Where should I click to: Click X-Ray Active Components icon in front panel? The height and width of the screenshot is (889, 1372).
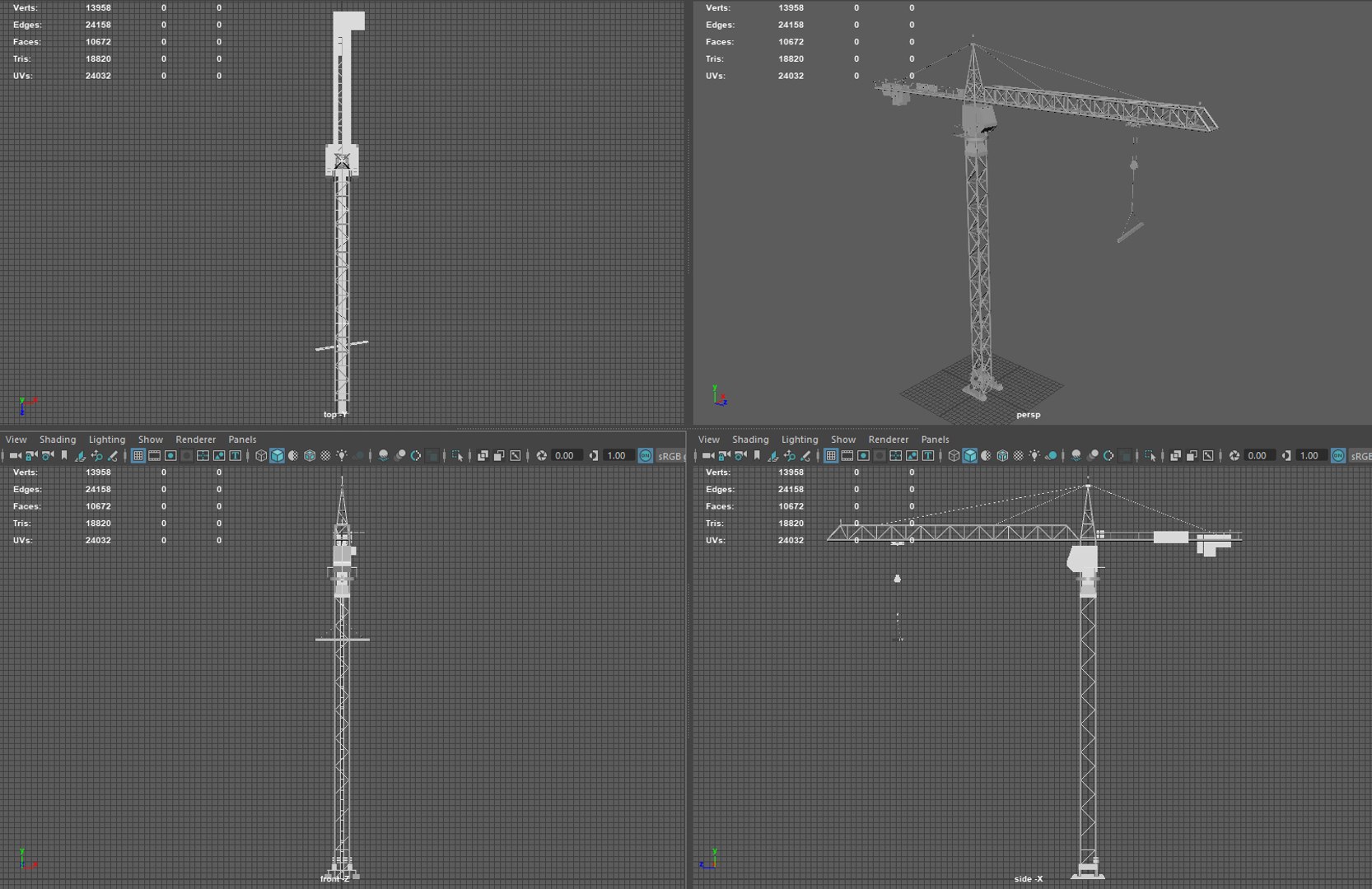[x=499, y=455]
